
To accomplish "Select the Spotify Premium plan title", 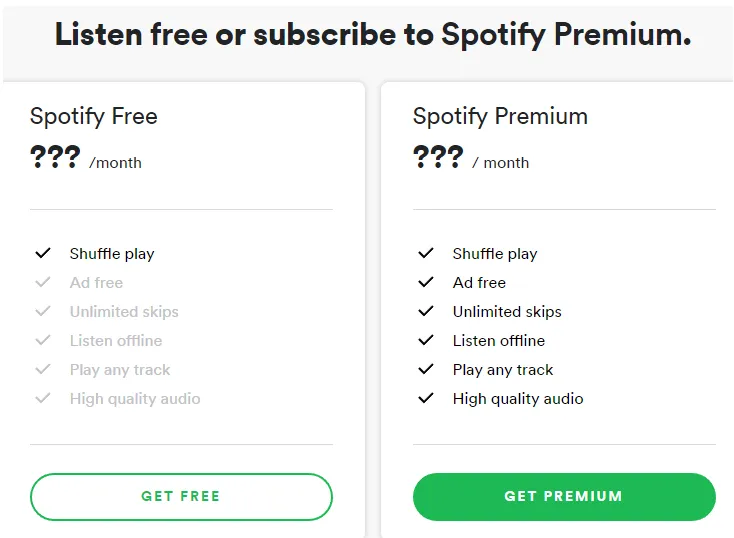I will tap(500, 117).
